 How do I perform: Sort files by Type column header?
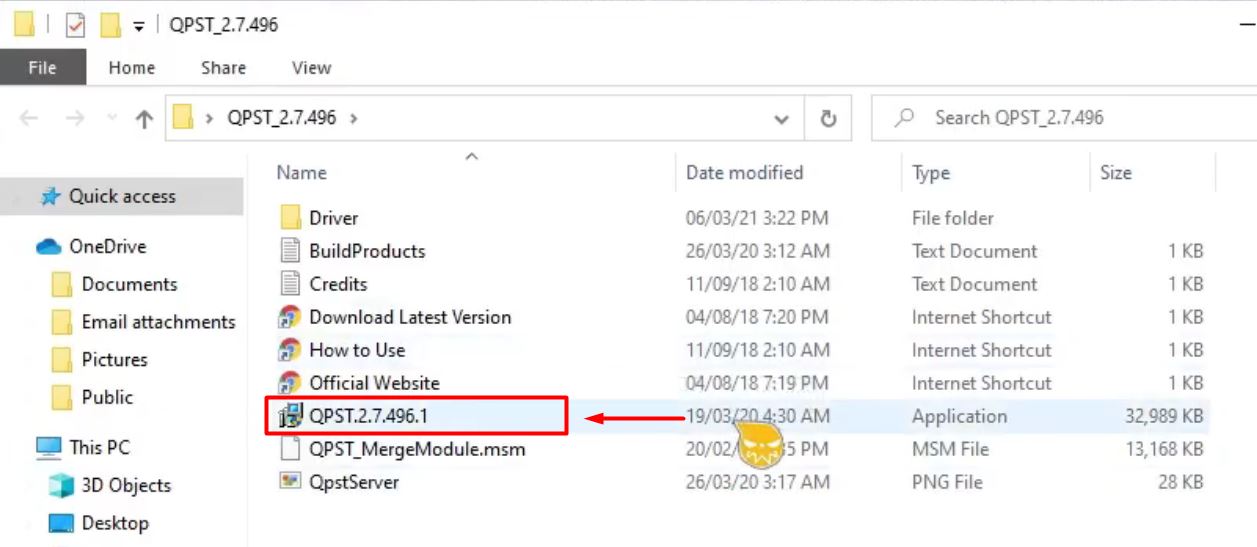[x=931, y=173]
